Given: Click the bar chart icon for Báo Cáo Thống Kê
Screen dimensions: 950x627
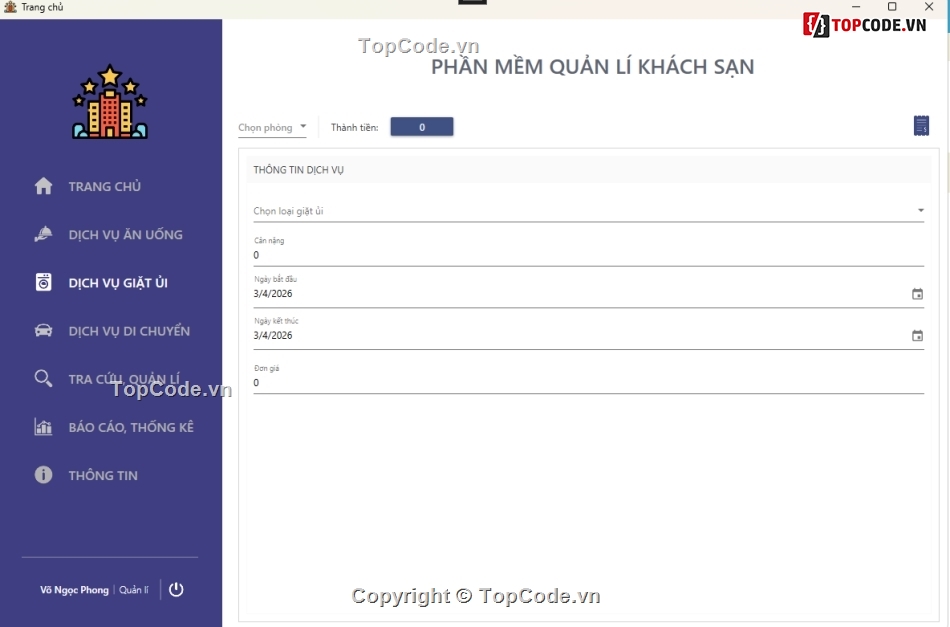Looking at the screenshot, I should pyautogui.click(x=42, y=427).
